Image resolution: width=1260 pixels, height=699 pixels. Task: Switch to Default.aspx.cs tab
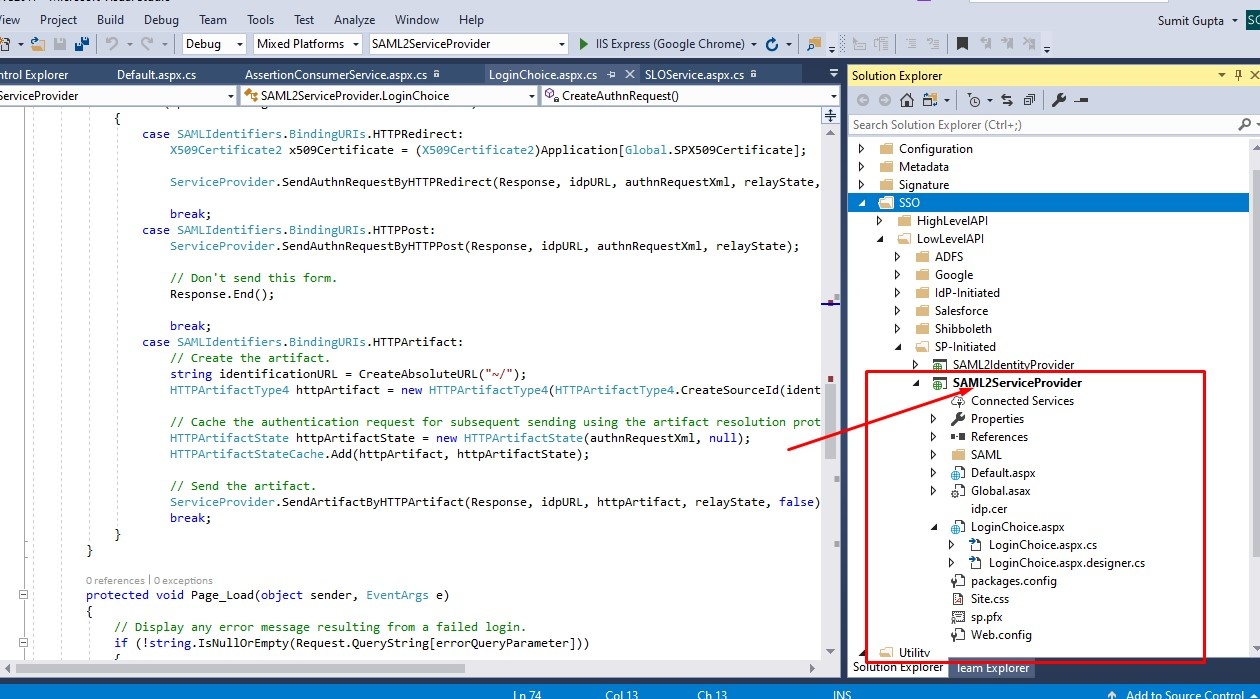pyautogui.click(x=156, y=75)
